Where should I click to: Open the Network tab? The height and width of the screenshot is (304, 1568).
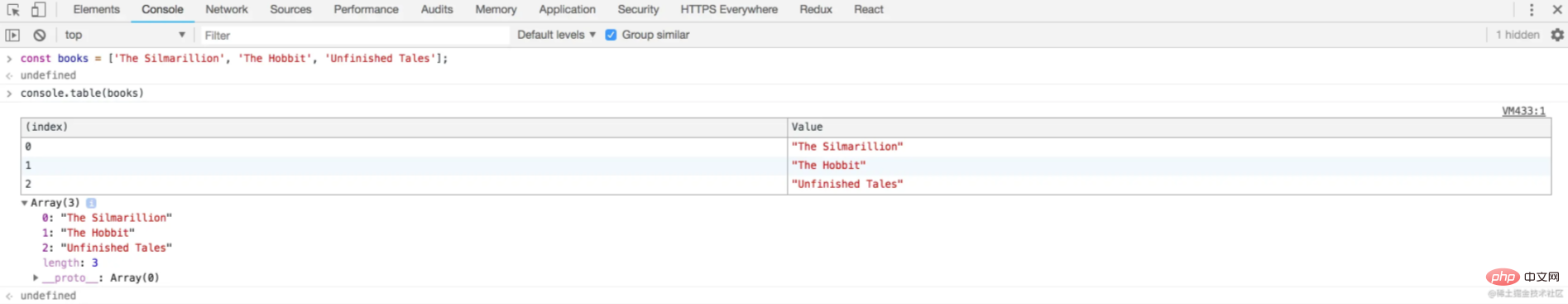(227, 10)
